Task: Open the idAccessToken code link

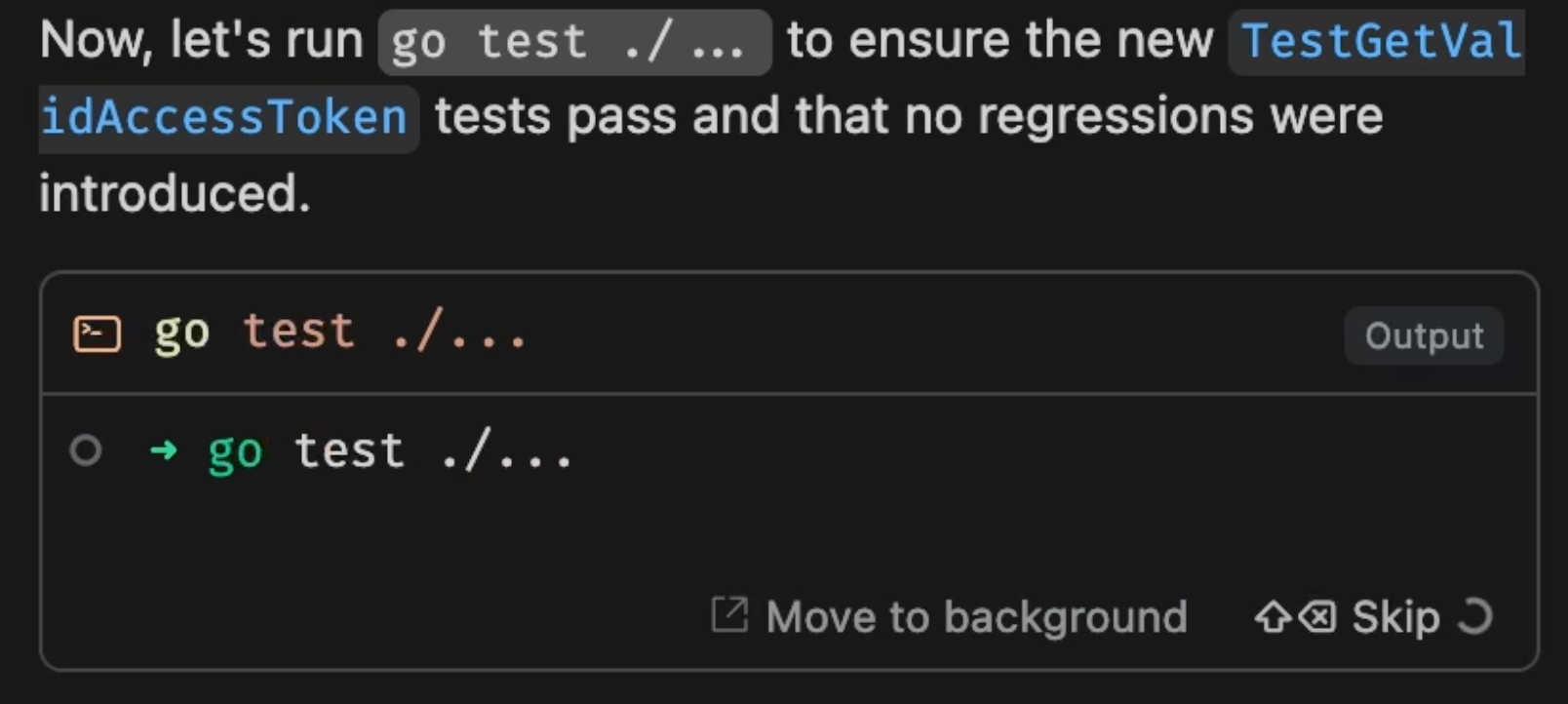Action: 226,118
